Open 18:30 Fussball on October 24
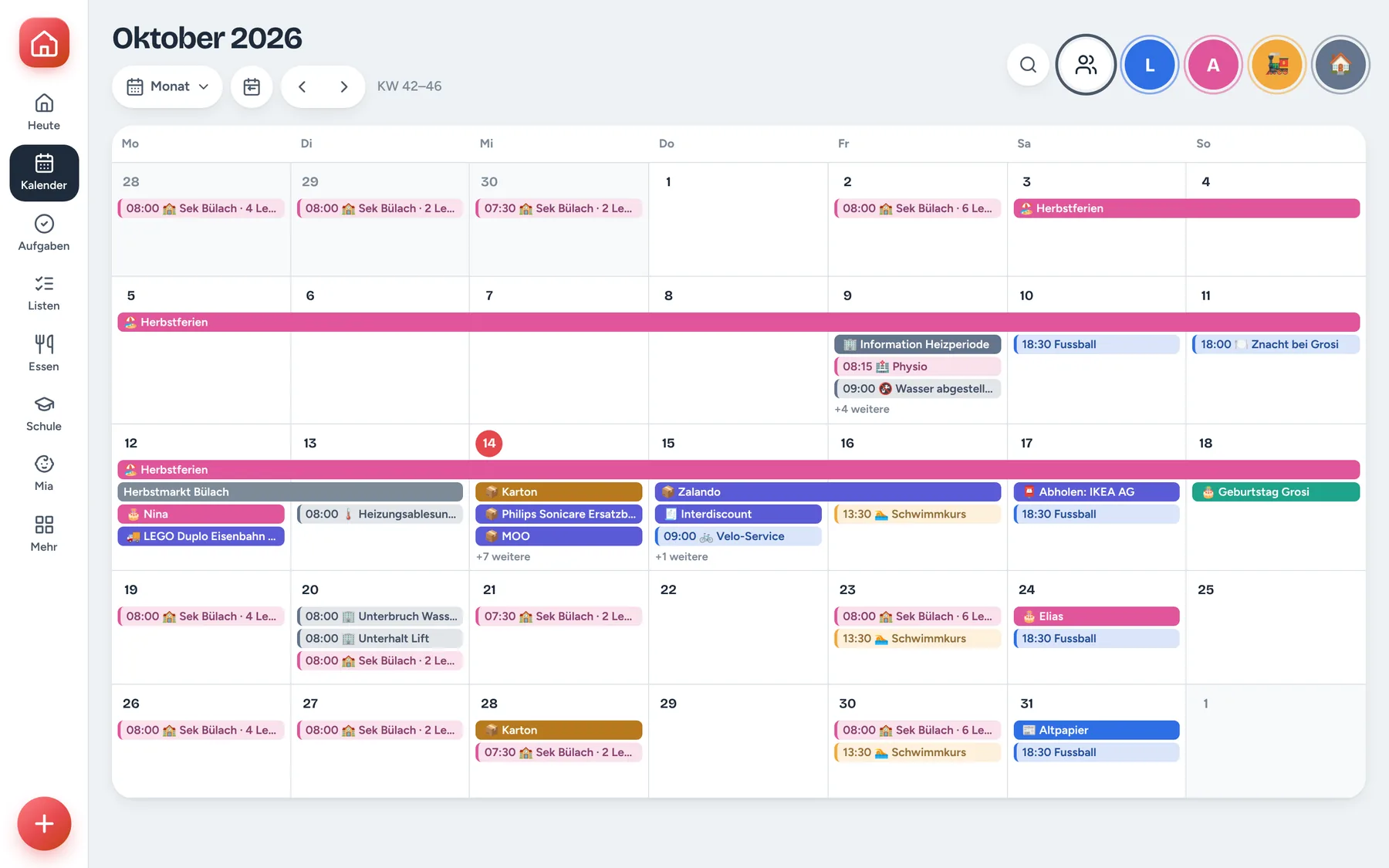1389x868 pixels. tap(1097, 639)
